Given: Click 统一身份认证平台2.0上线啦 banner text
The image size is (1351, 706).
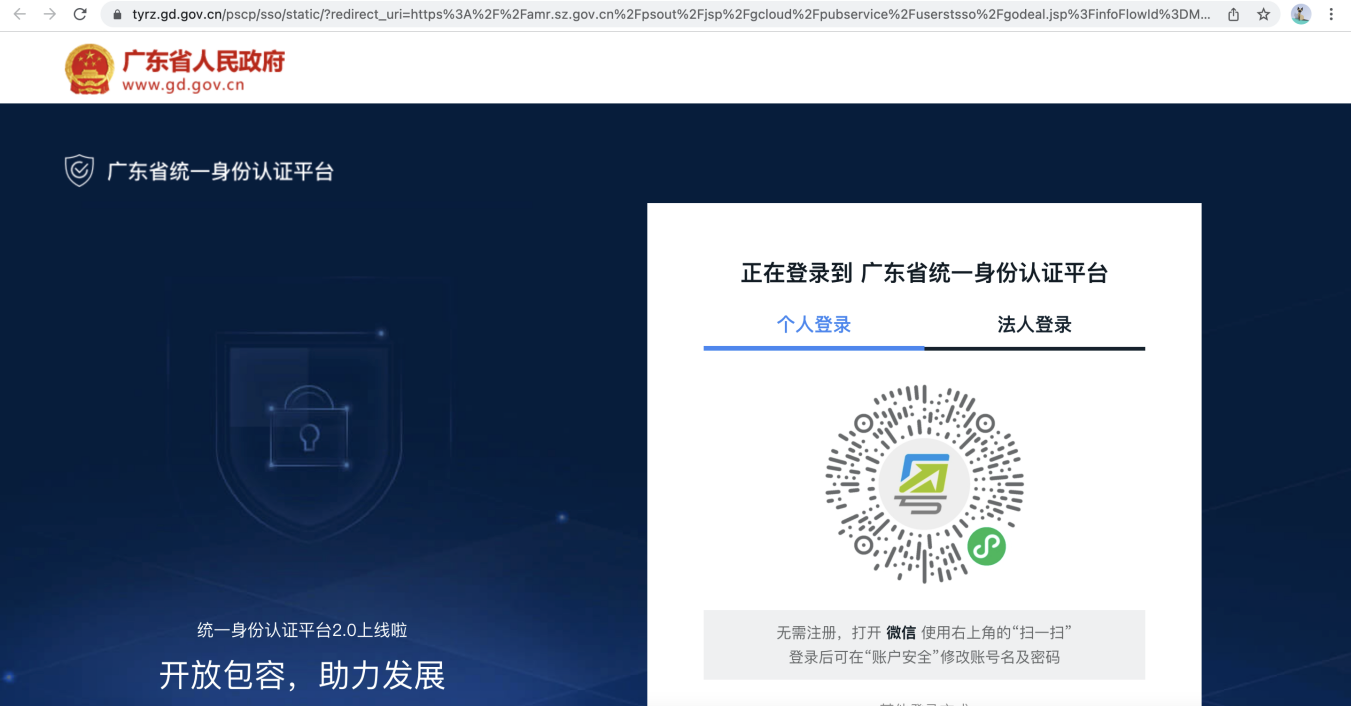Looking at the screenshot, I should [302, 630].
